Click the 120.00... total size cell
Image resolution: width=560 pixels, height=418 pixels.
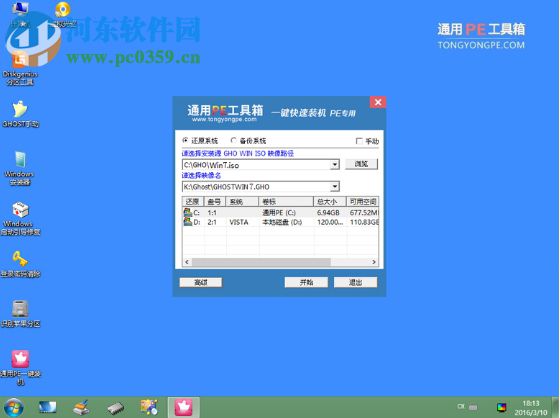(330, 222)
